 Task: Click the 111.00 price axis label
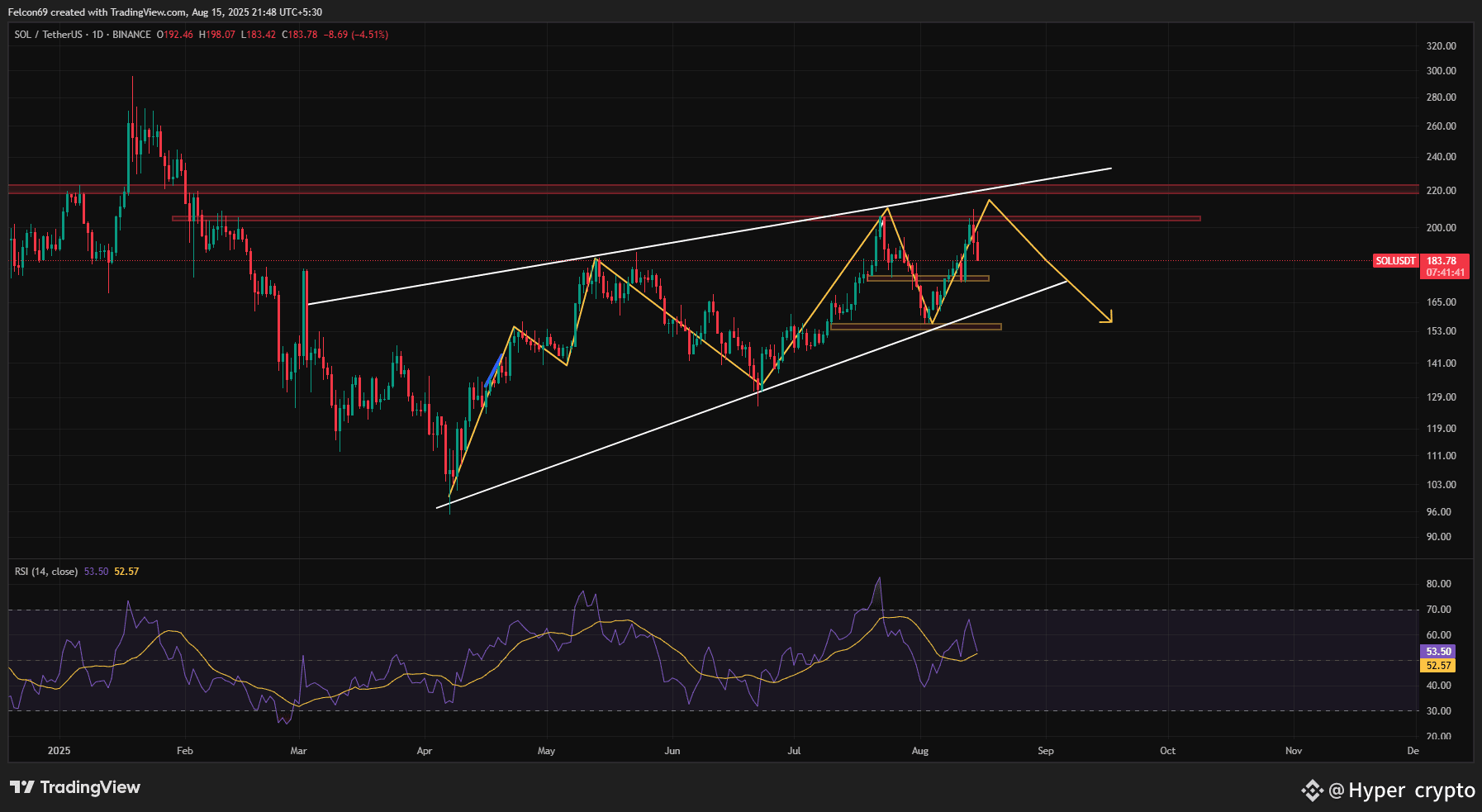click(x=1442, y=456)
